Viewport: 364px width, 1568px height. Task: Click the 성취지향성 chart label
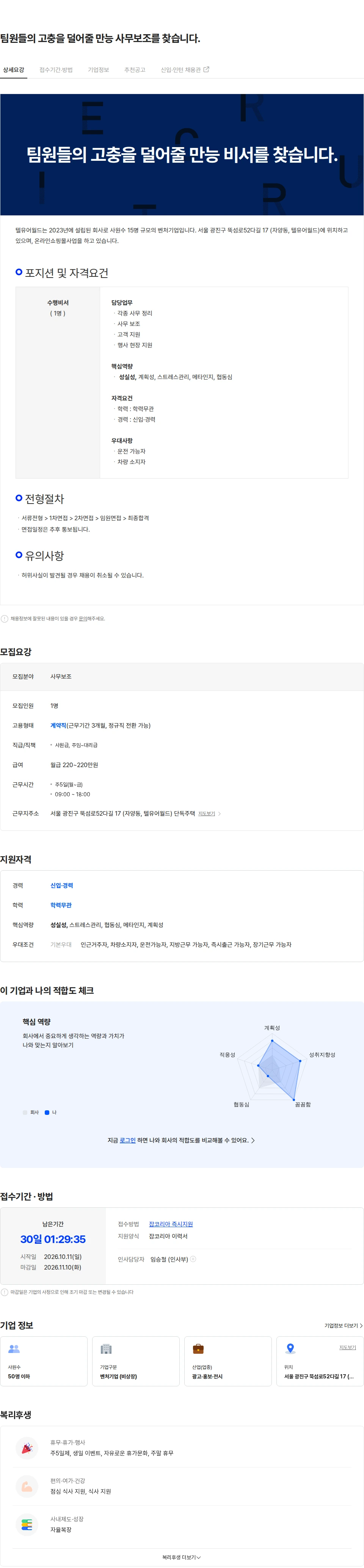(x=322, y=1055)
